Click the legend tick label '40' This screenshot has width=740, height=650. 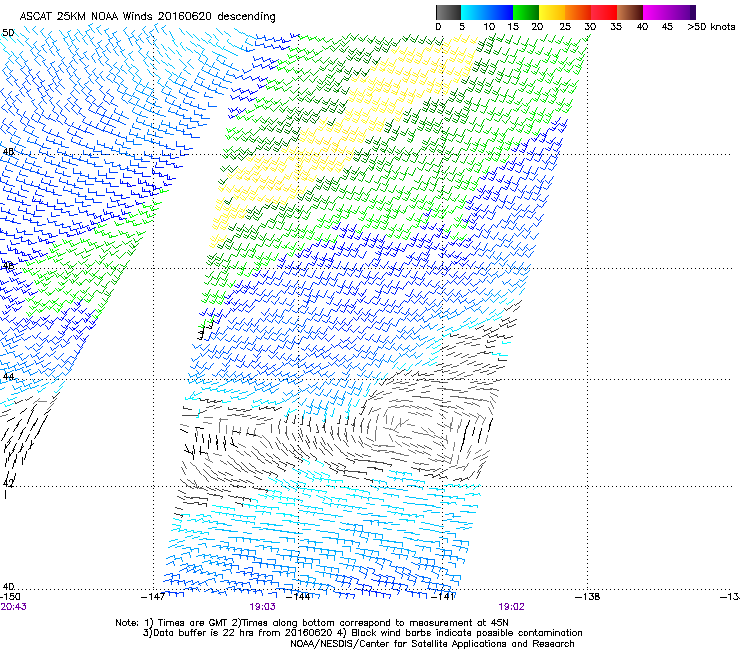pos(642,27)
